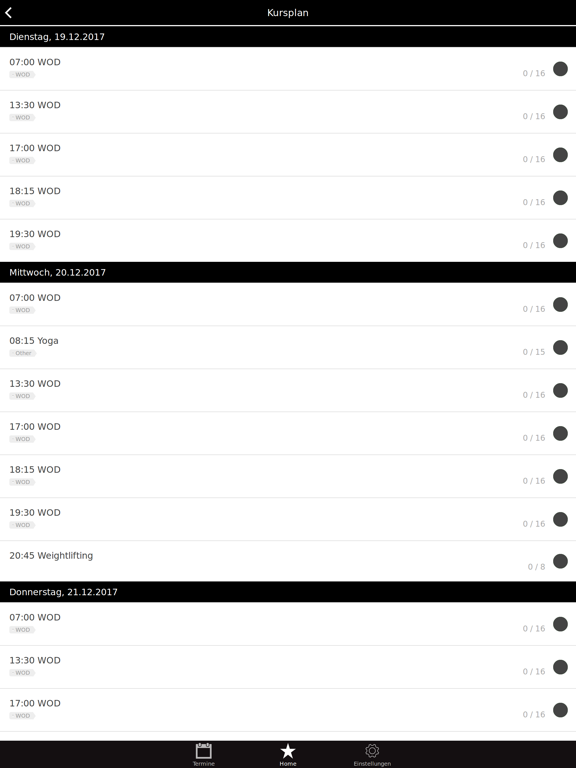
Task: Open Thursday 07:00 WOD class entry
Action: point(288,624)
